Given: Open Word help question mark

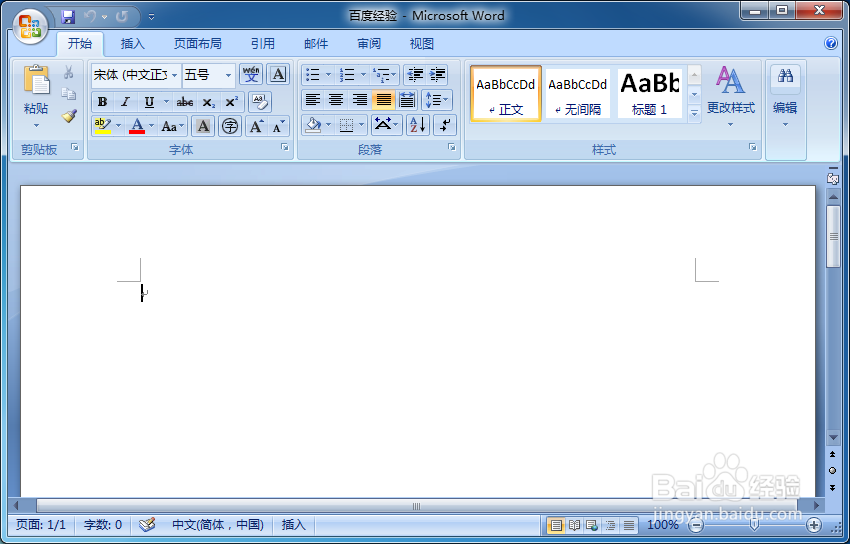Looking at the screenshot, I should point(830,43).
